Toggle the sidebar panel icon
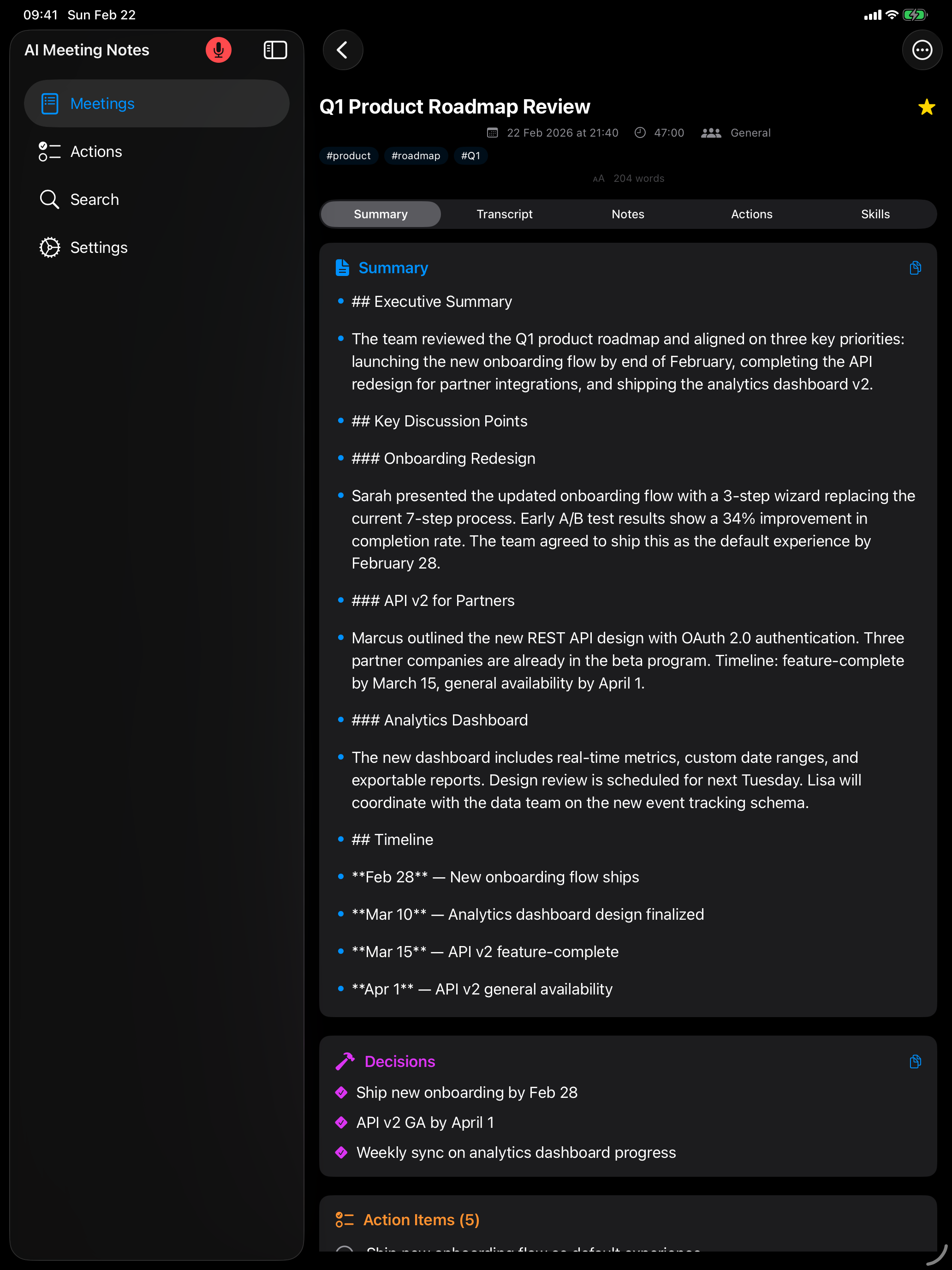The height and width of the screenshot is (1270, 952). pyautogui.click(x=275, y=50)
